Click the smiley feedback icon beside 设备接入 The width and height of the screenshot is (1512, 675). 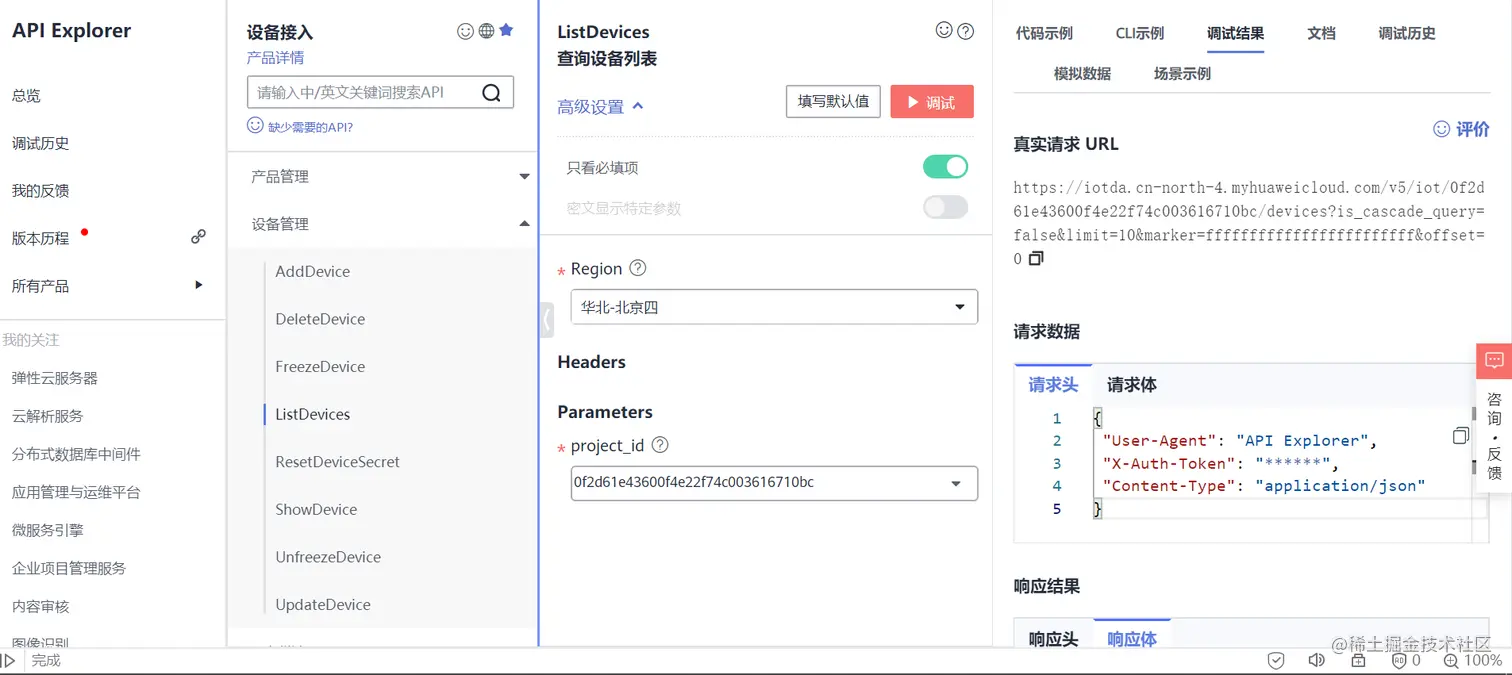point(465,31)
